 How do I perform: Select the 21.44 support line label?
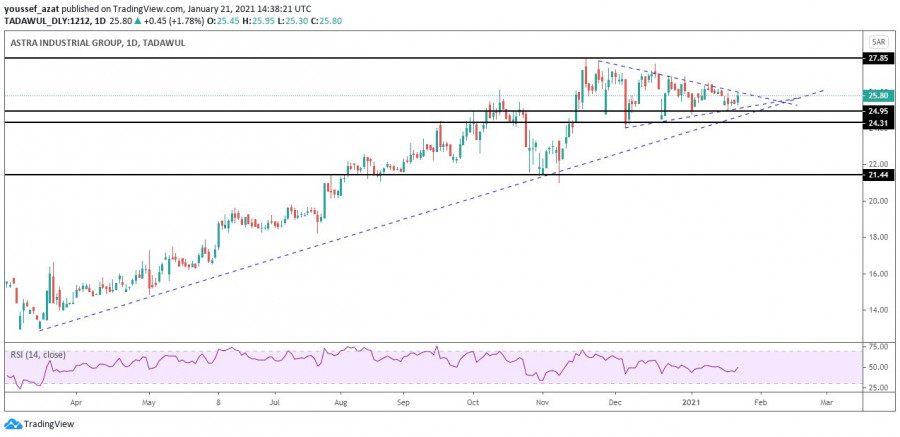878,175
